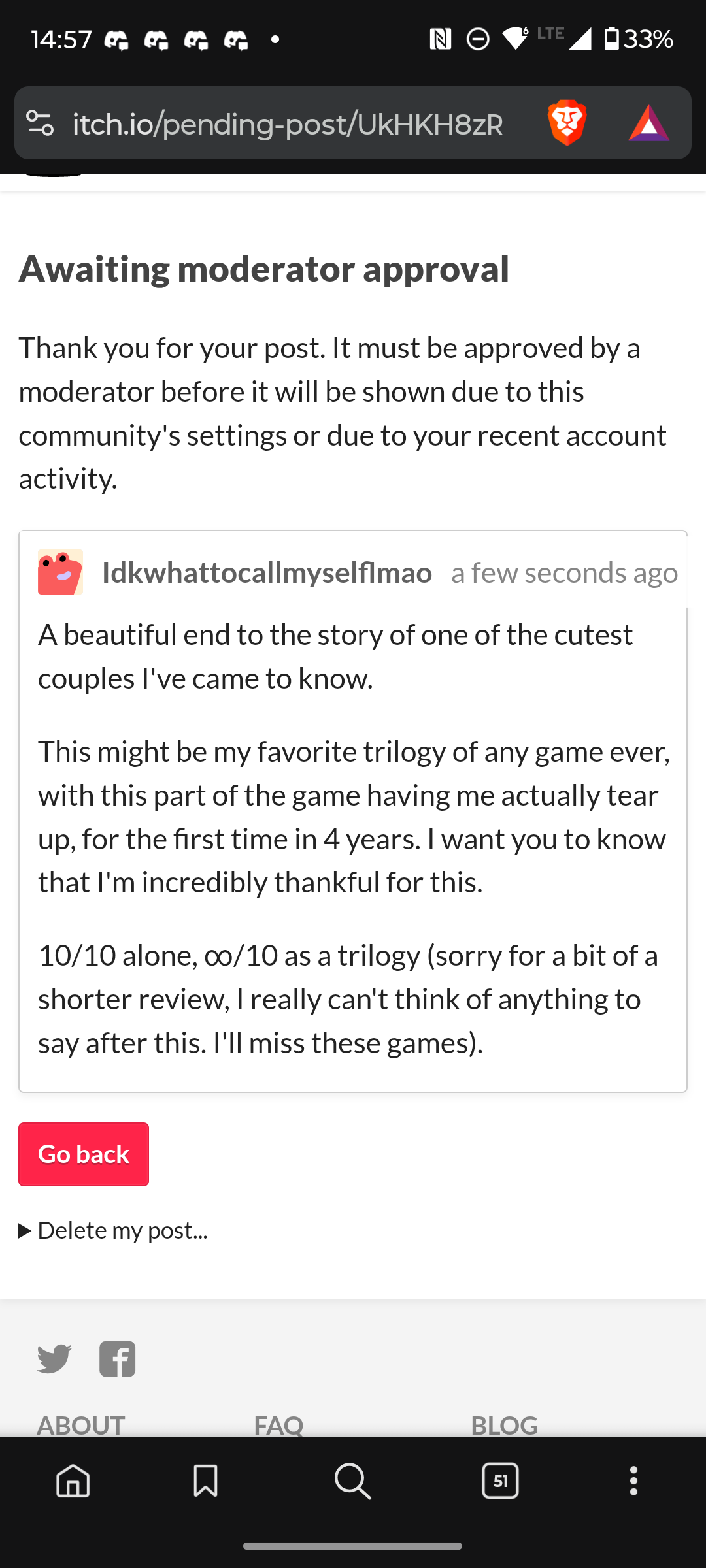The width and height of the screenshot is (706, 1568).
Task: Tap the 'a few seconds ago' timestamp
Action: coord(564,573)
